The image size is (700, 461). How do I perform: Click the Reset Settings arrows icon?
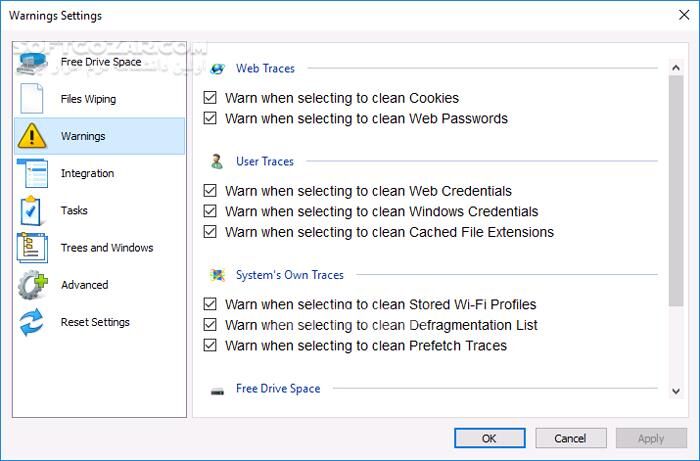coord(33,322)
